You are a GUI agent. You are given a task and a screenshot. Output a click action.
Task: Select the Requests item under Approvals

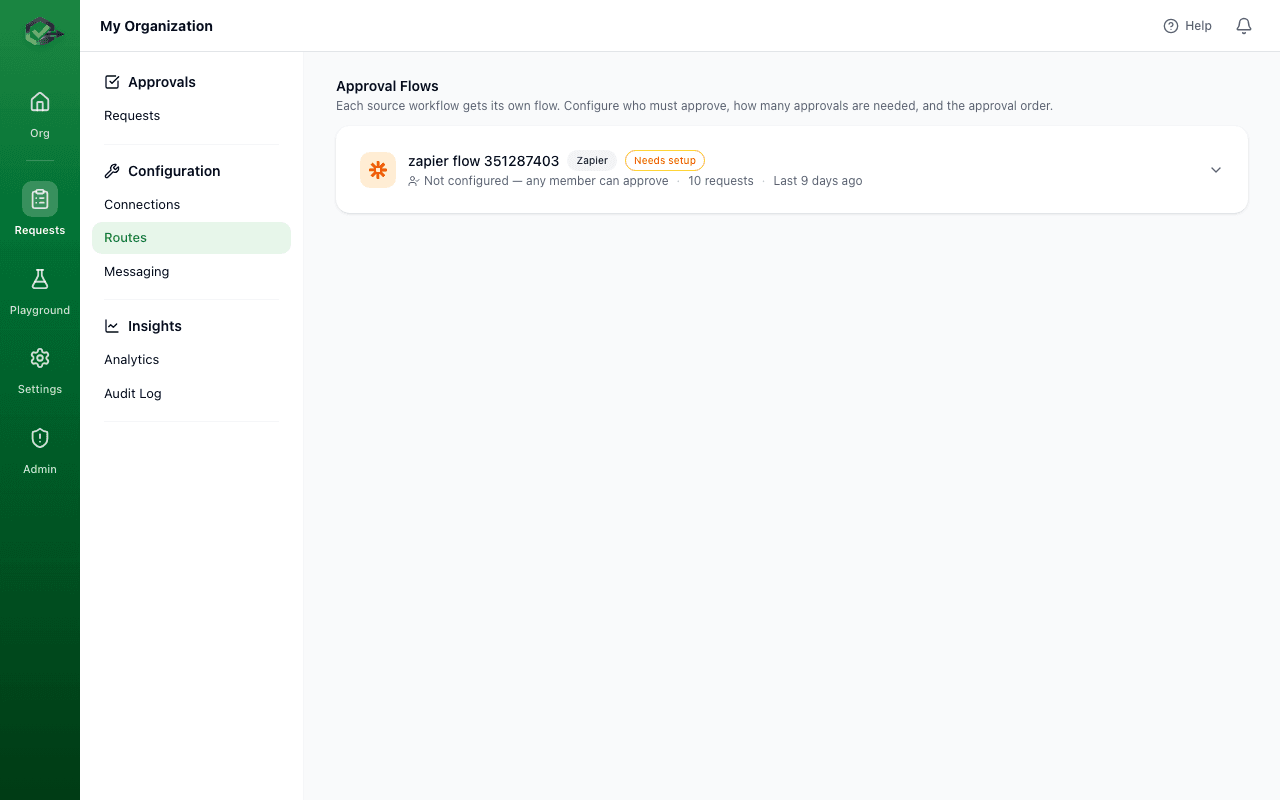pos(131,115)
